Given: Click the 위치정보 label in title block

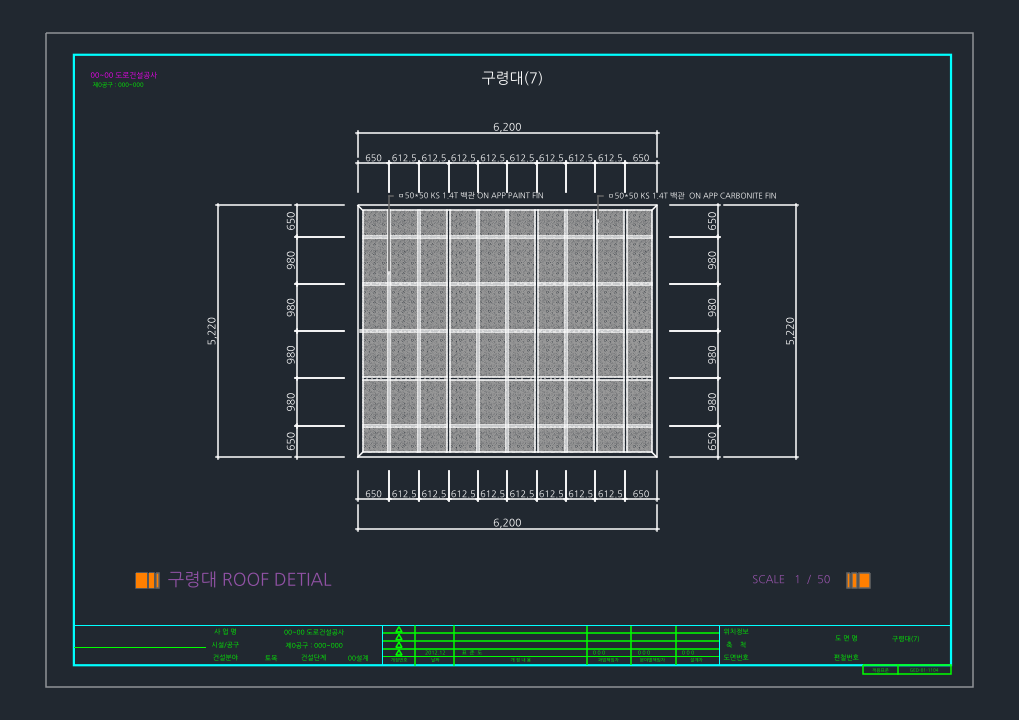Looking at the screenshot, I should [736, 632].
